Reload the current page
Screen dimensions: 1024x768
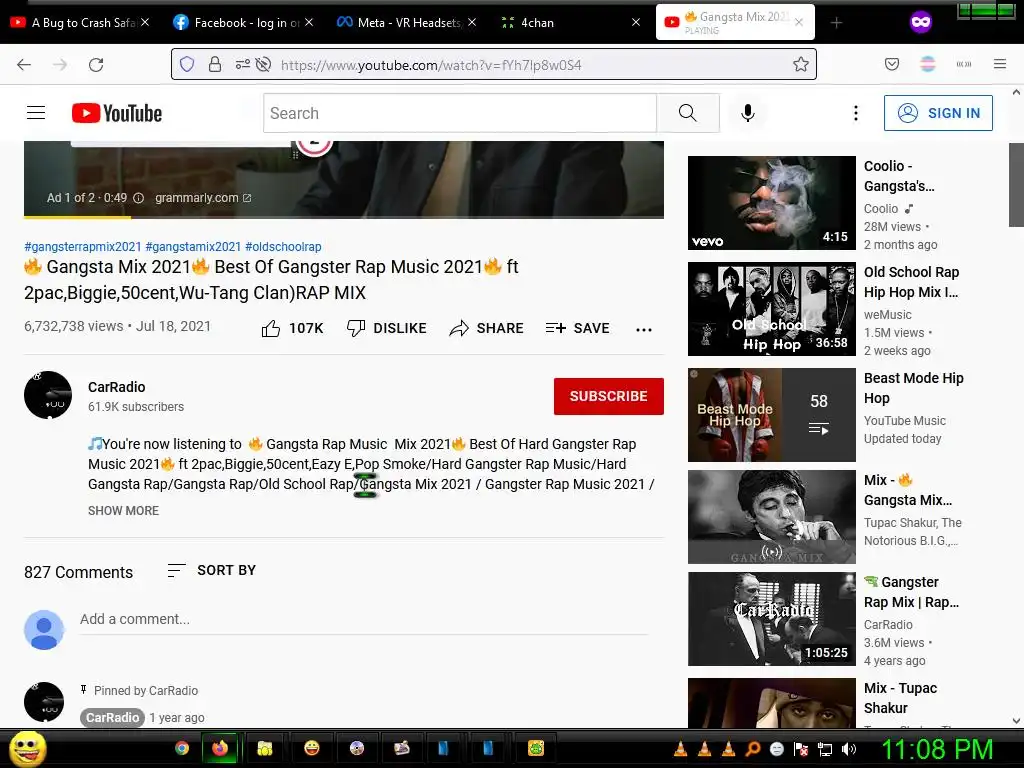click(96, 65)
